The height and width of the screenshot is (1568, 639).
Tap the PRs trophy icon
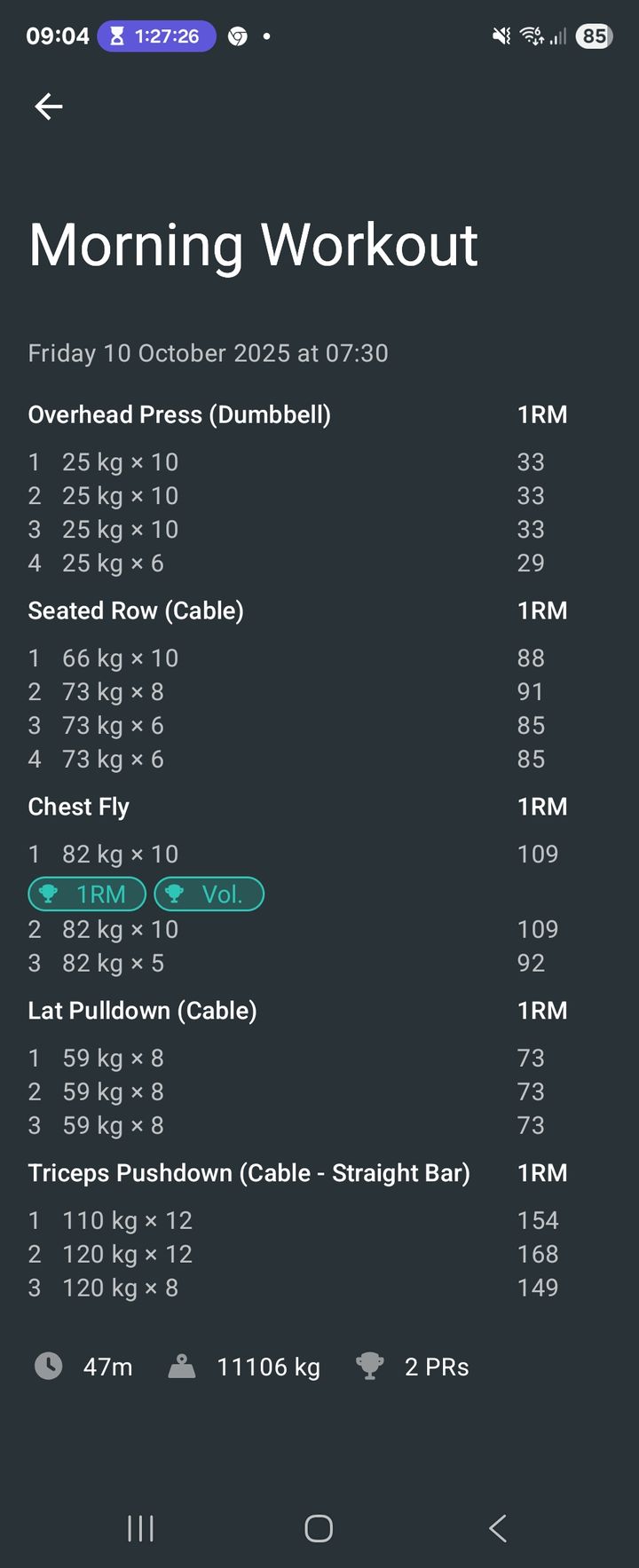369,1366
